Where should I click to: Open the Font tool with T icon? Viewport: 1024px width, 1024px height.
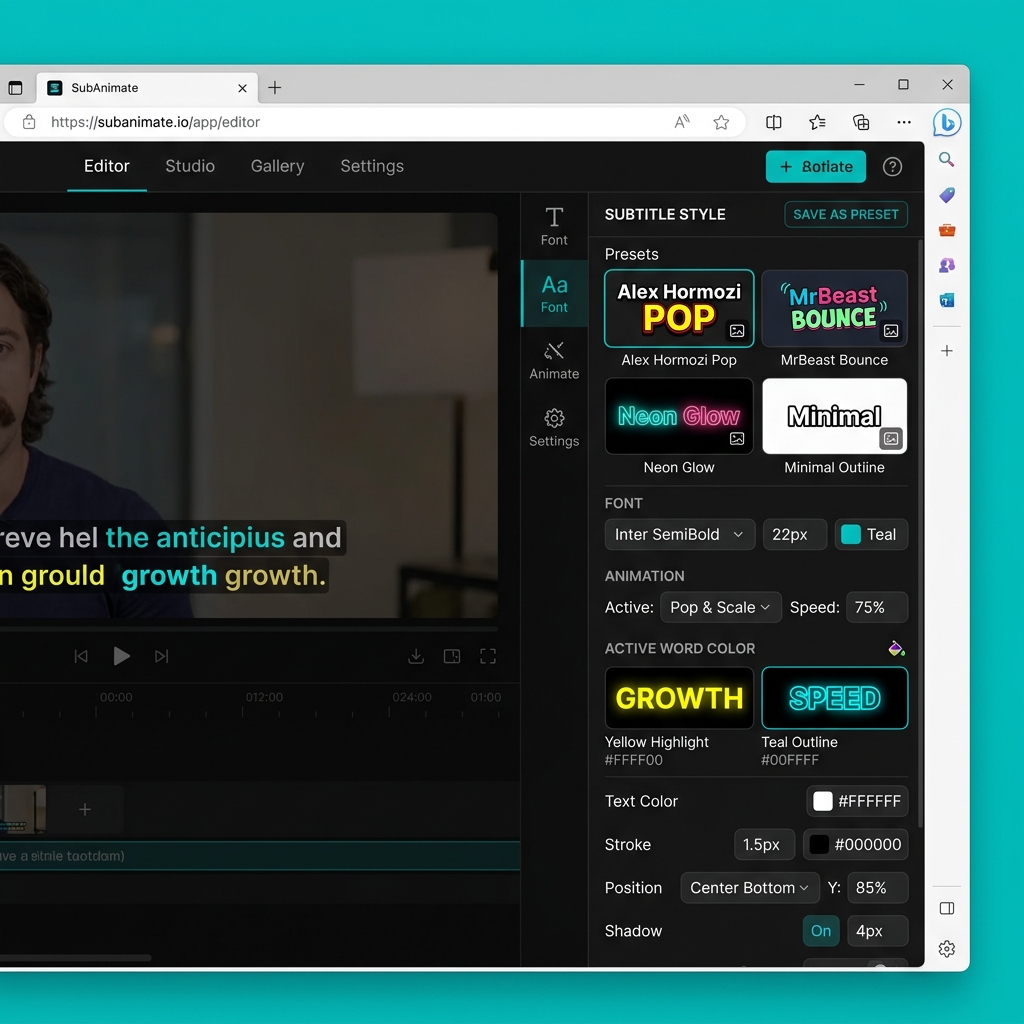554,226
